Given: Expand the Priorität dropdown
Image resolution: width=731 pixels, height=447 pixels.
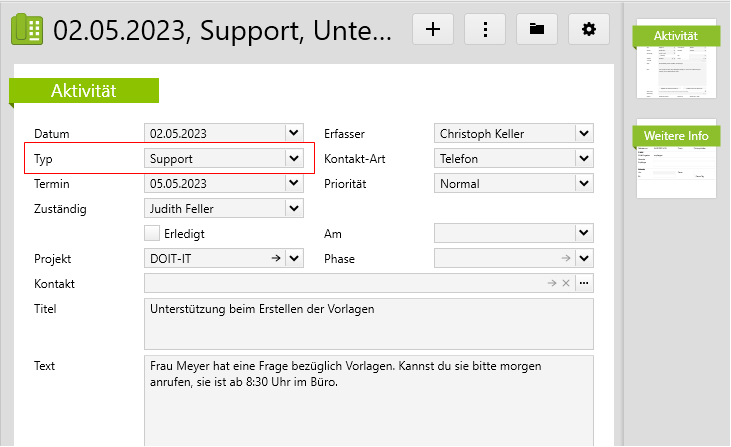Looking at the screenshot, I should 584,183.
